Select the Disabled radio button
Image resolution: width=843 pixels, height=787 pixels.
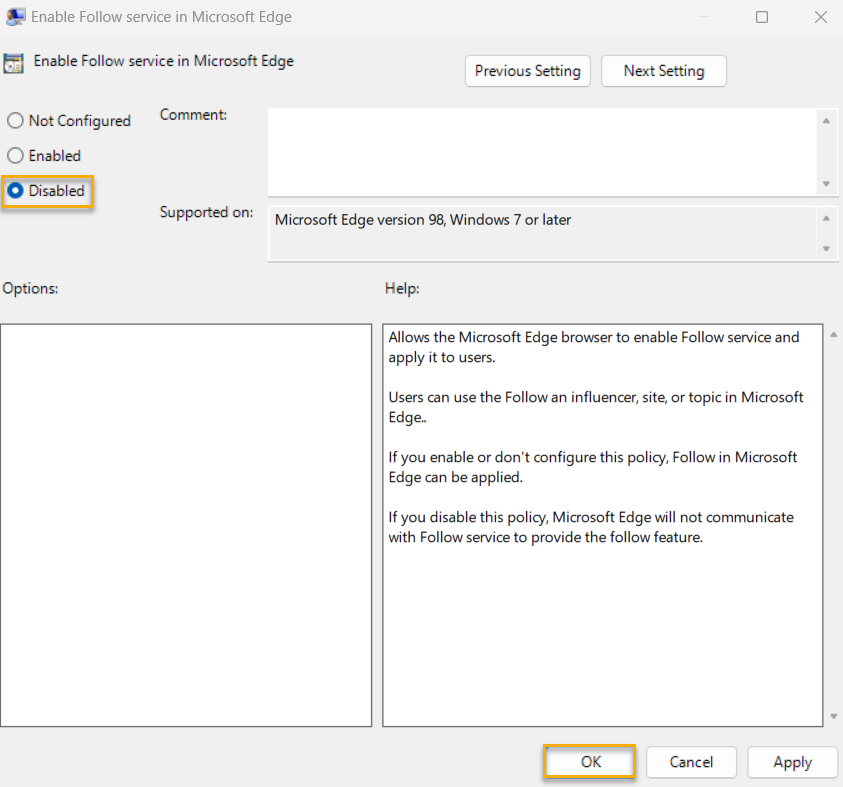[15, 190]
